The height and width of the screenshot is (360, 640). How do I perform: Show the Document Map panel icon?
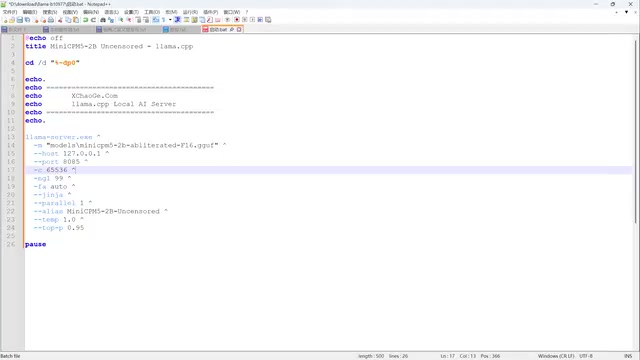pos(194,20)
